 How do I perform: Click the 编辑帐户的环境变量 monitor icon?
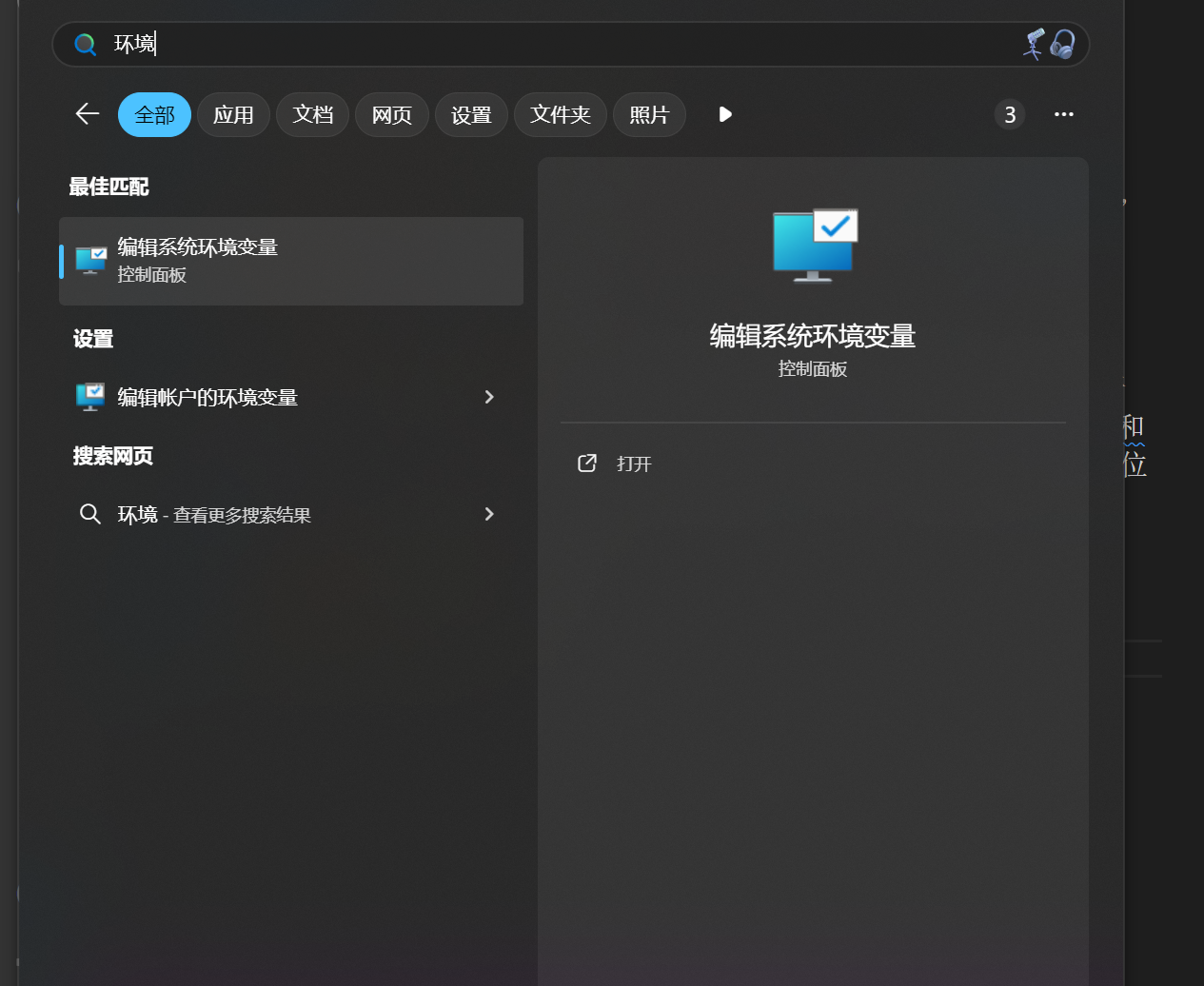coord(90,397)
